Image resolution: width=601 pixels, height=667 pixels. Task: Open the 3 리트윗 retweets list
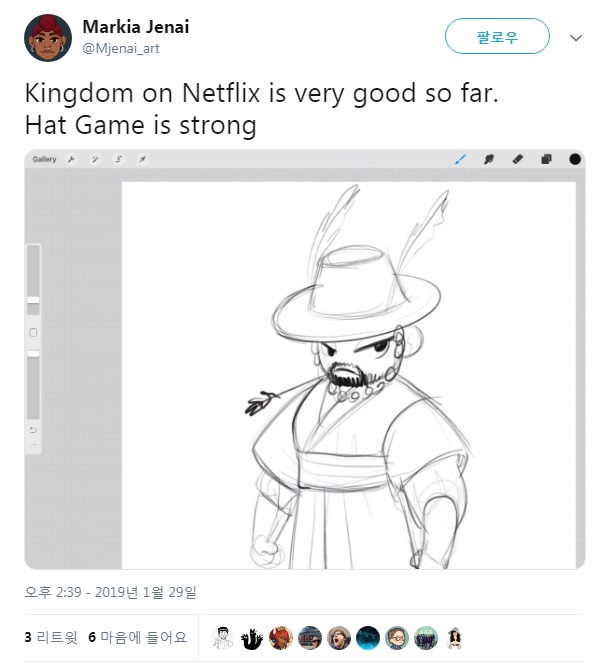pos(51,637)
